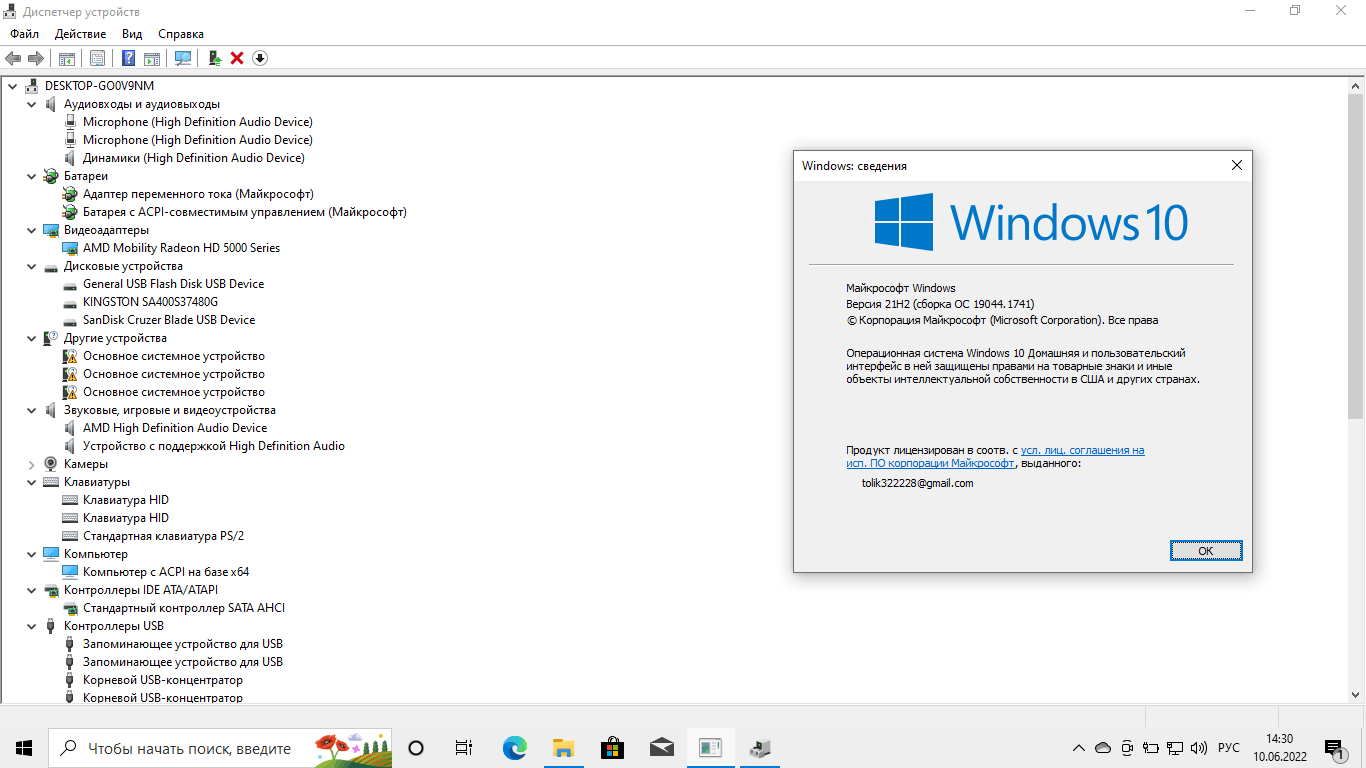Open the network icon in the system tray

[x=1175, y=748]
